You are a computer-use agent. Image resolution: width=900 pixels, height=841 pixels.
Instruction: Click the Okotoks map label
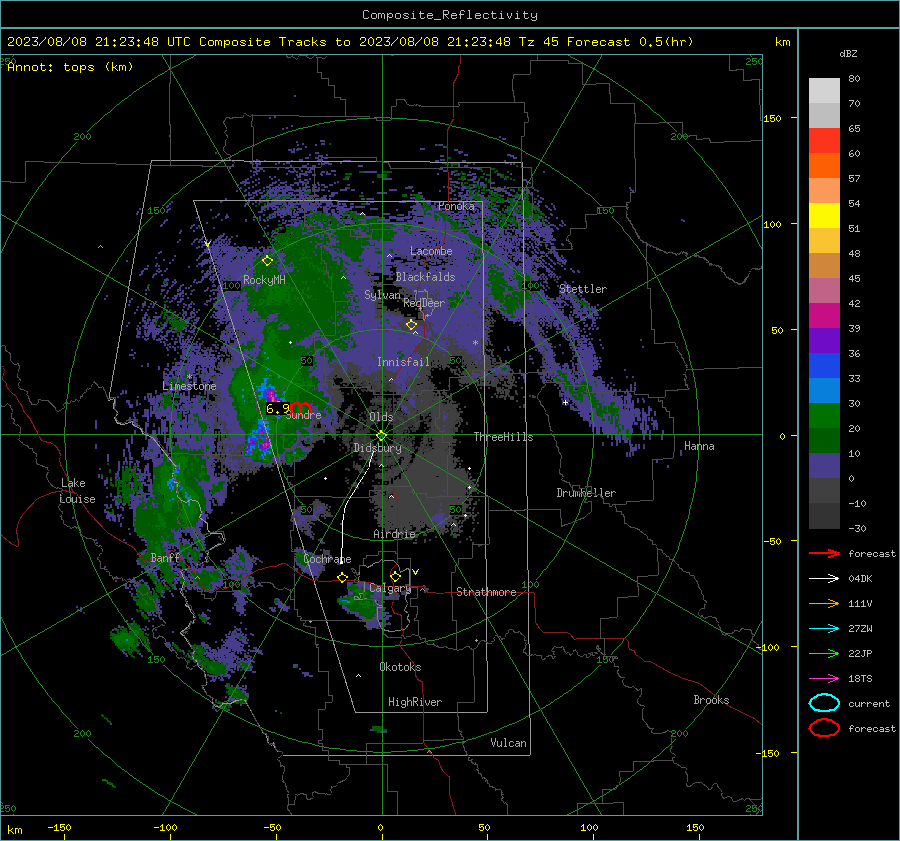coord(400,667)
